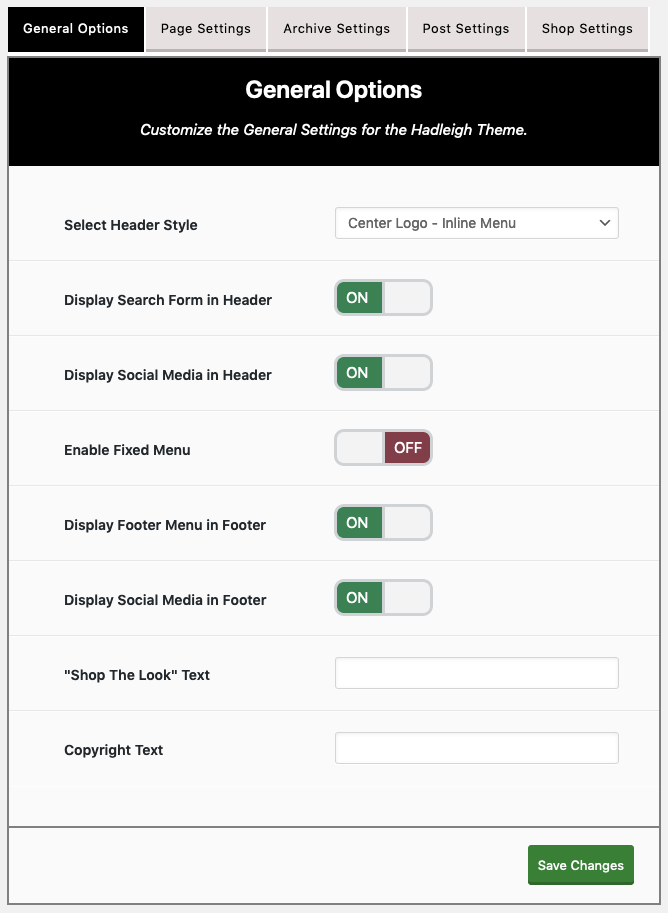Focus the "Shop The Look" Text field
Screen dimensions: 668x913
point(476,673)
